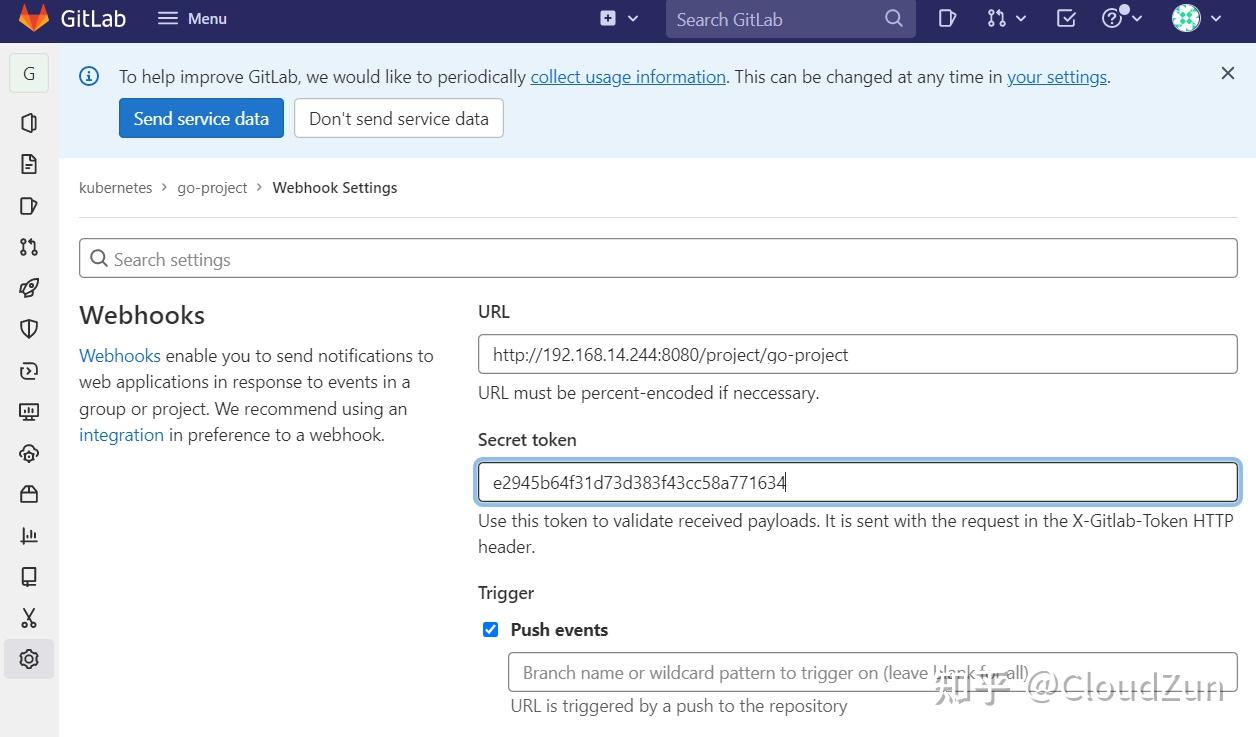Open Analytics chart icon in sidebar

[29, 536]
